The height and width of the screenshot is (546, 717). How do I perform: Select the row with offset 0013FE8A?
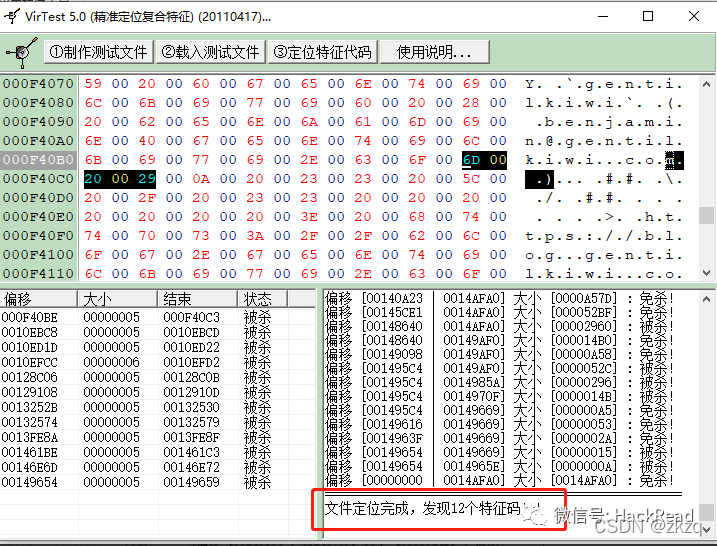click(158, 437)
